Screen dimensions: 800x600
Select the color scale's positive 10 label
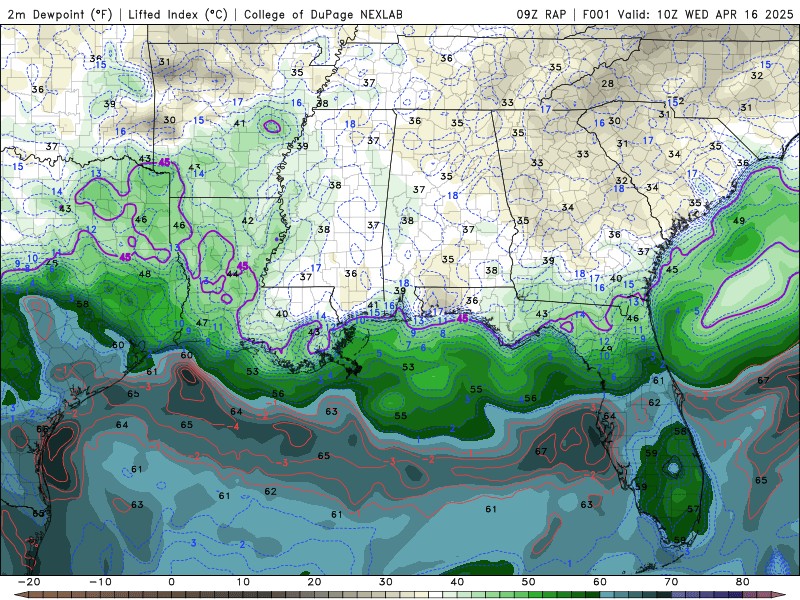pos(243,582)
